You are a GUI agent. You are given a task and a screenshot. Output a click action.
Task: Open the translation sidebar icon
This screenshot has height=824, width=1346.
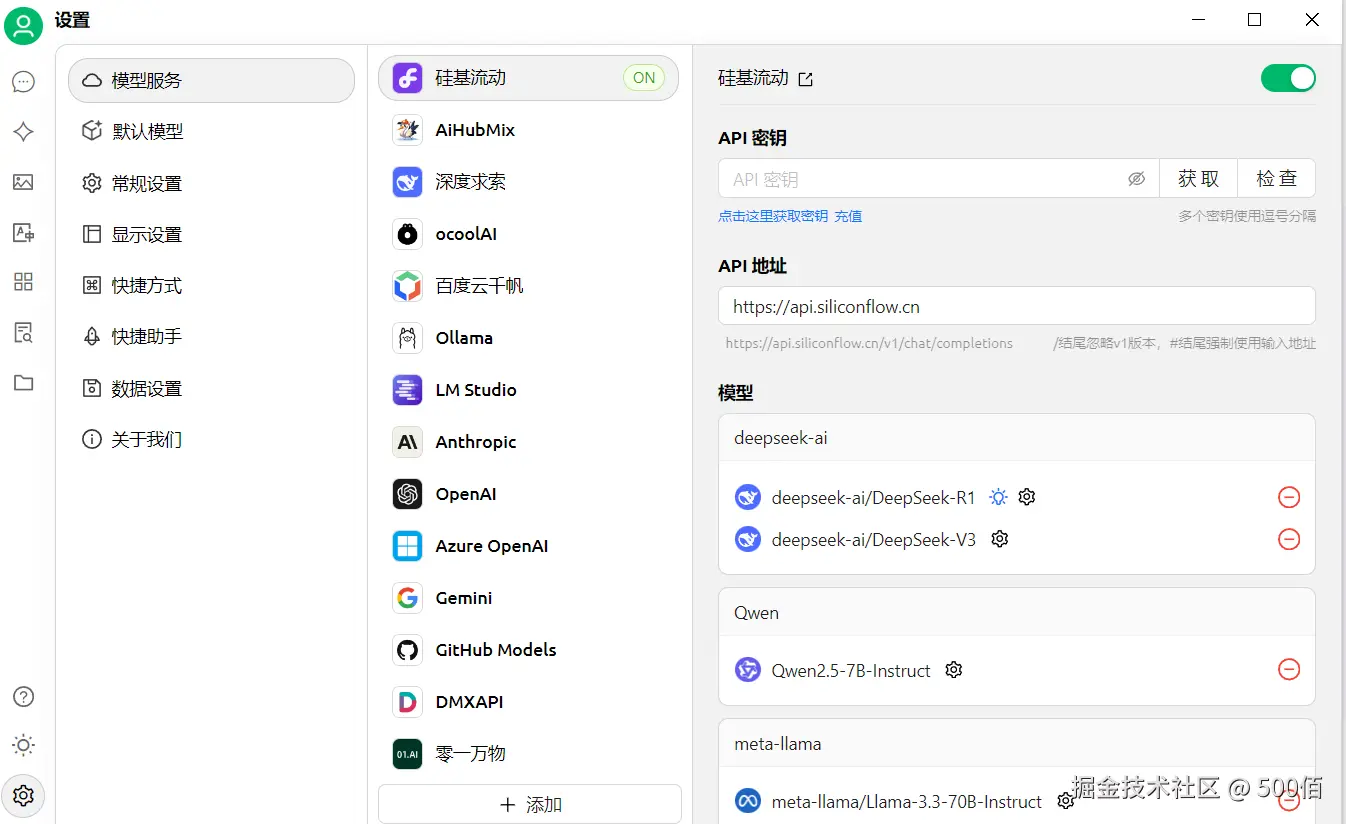click(23, 232)
